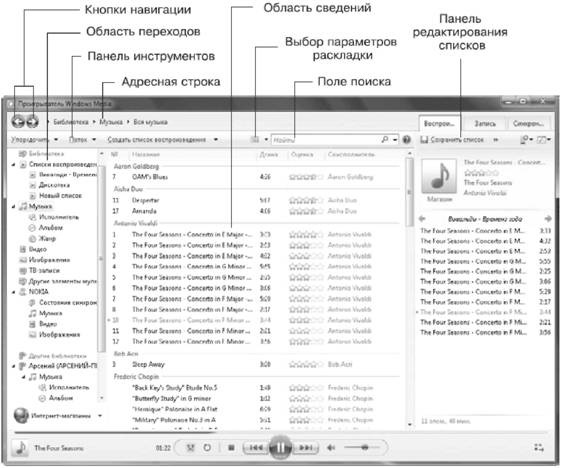
Task: Open Видео in the library tree
Action: point(37,249)
